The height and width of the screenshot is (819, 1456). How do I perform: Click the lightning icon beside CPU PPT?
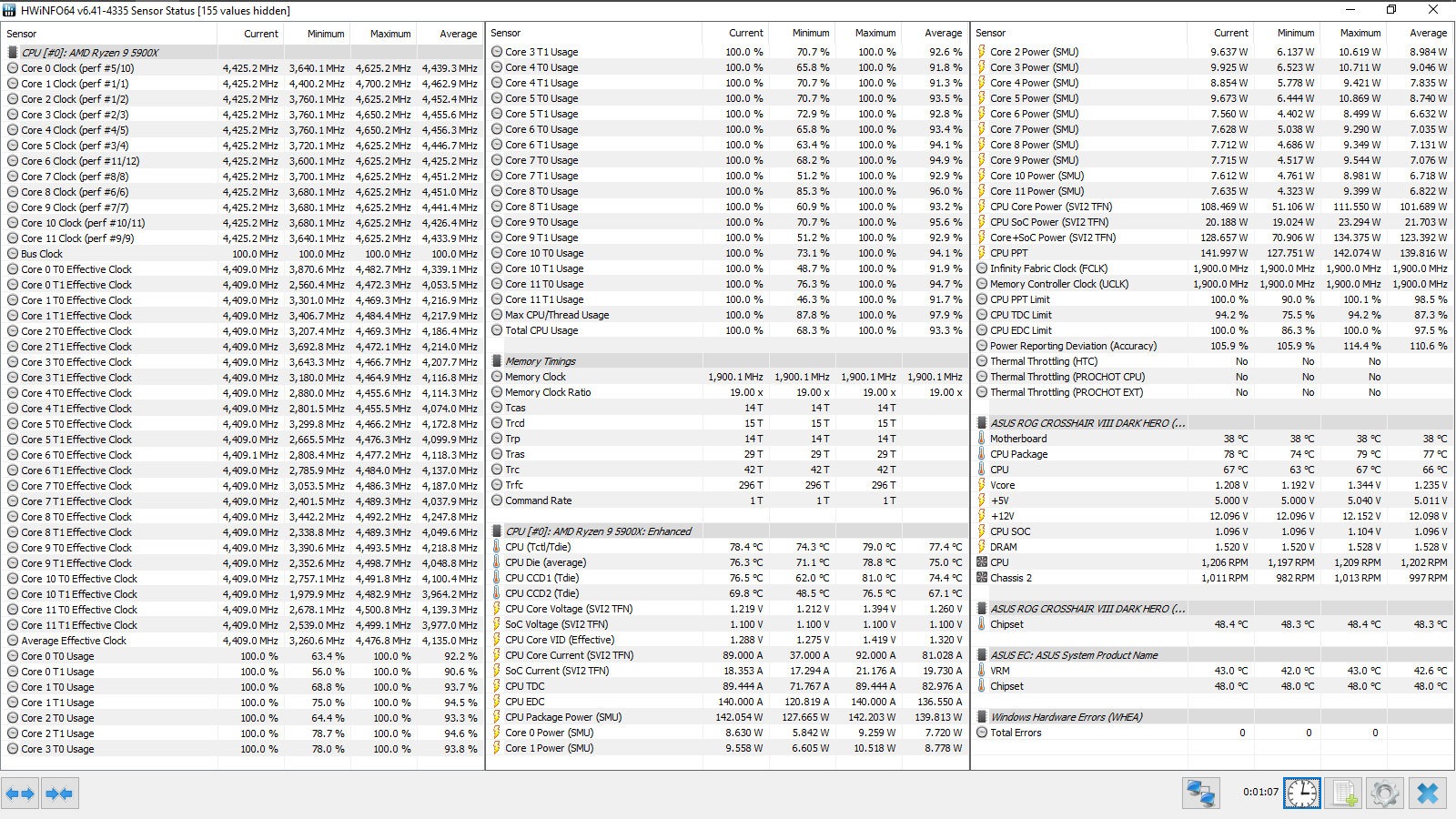(982, 253)
